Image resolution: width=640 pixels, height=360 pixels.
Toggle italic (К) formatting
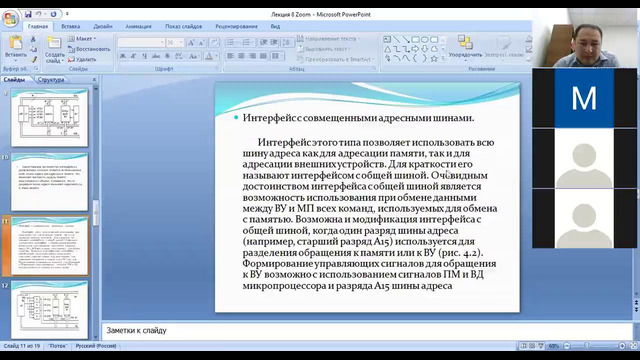pos(133,56)
